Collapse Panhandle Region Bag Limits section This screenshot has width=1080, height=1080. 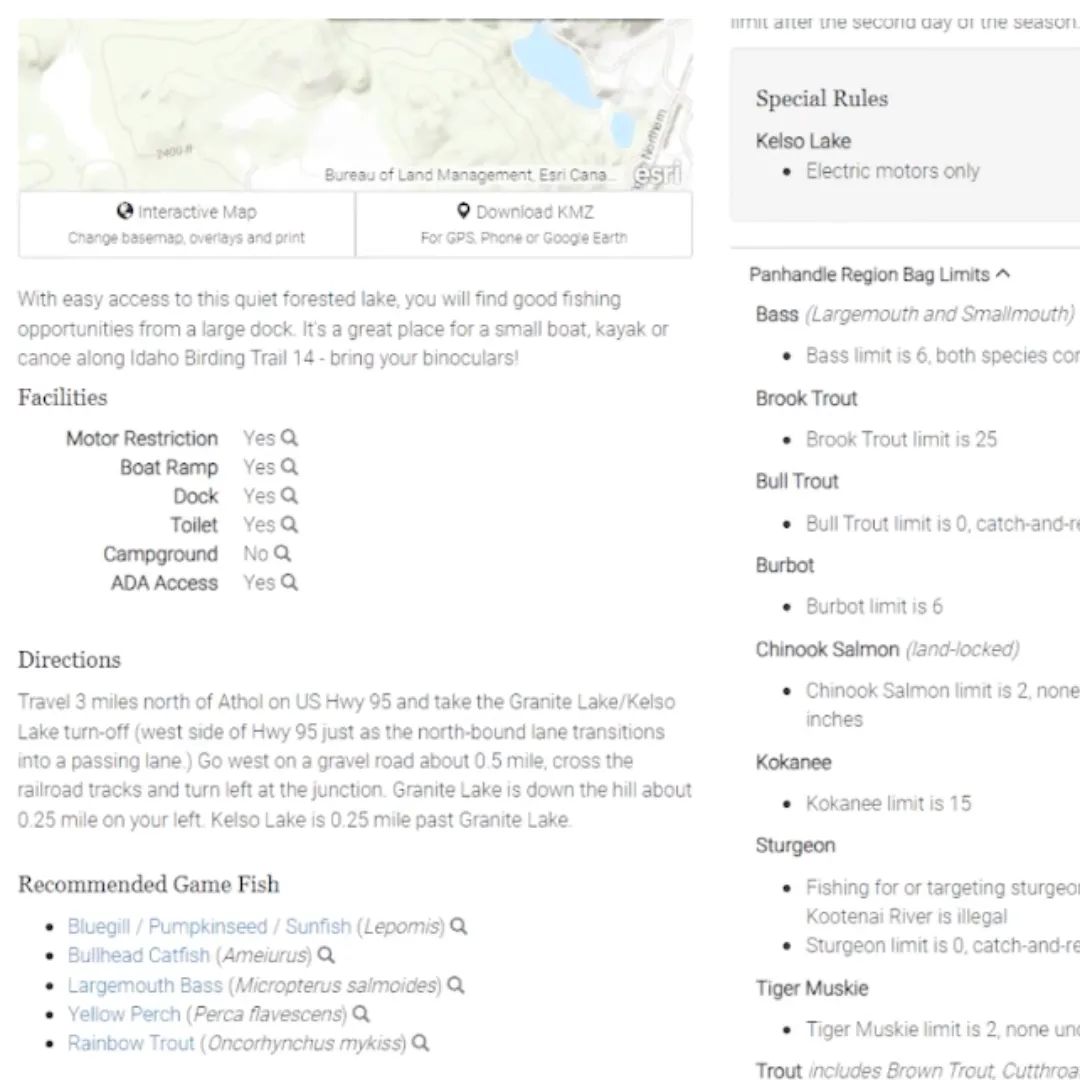[x=880, y=275]
